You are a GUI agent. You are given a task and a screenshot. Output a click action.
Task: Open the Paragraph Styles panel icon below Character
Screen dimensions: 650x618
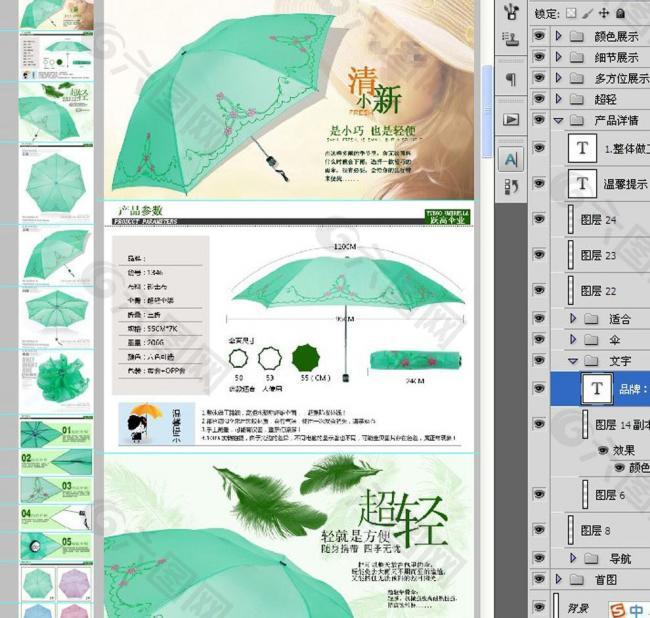coord(511,187)
